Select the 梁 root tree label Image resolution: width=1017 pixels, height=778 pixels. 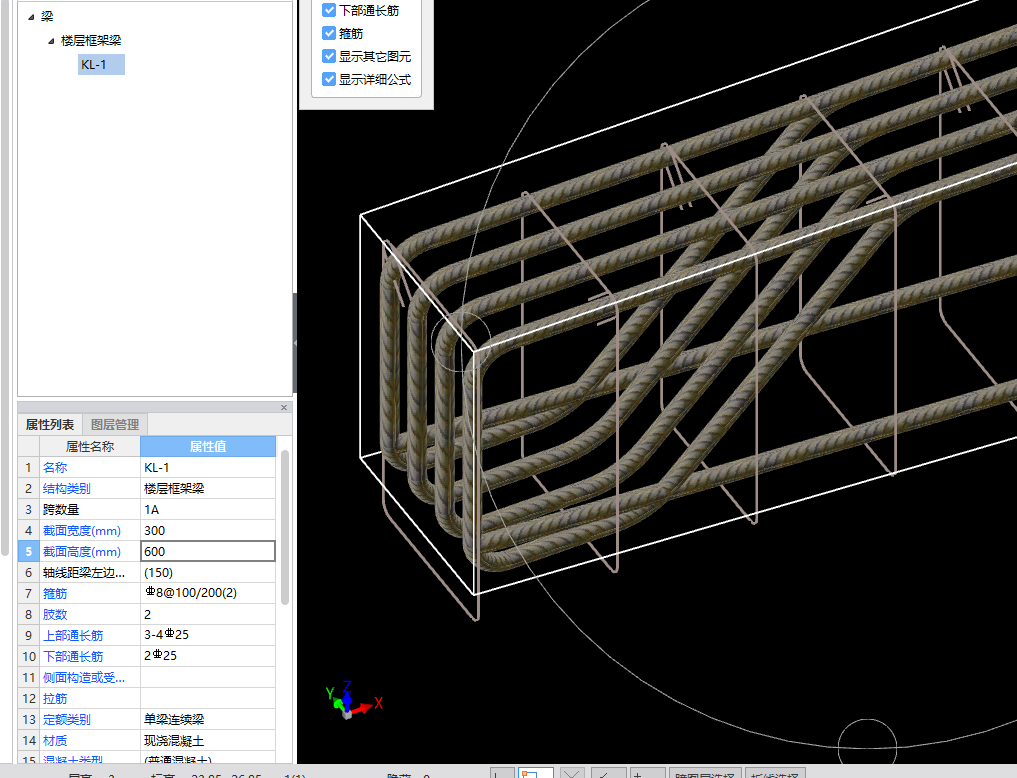(47, 16)
